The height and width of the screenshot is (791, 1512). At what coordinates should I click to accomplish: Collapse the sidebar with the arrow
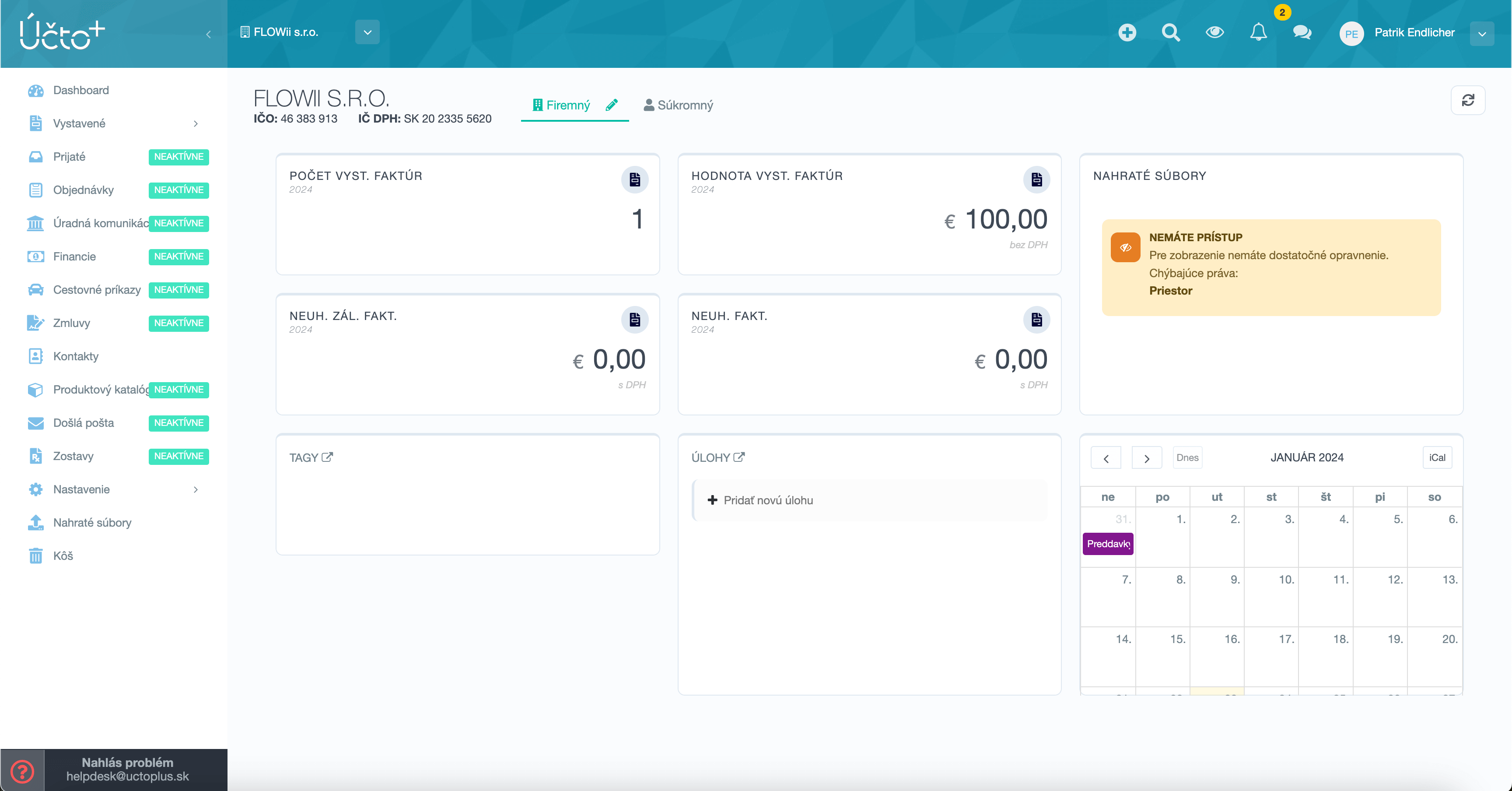pyautogui.click(x=208, y=34)
